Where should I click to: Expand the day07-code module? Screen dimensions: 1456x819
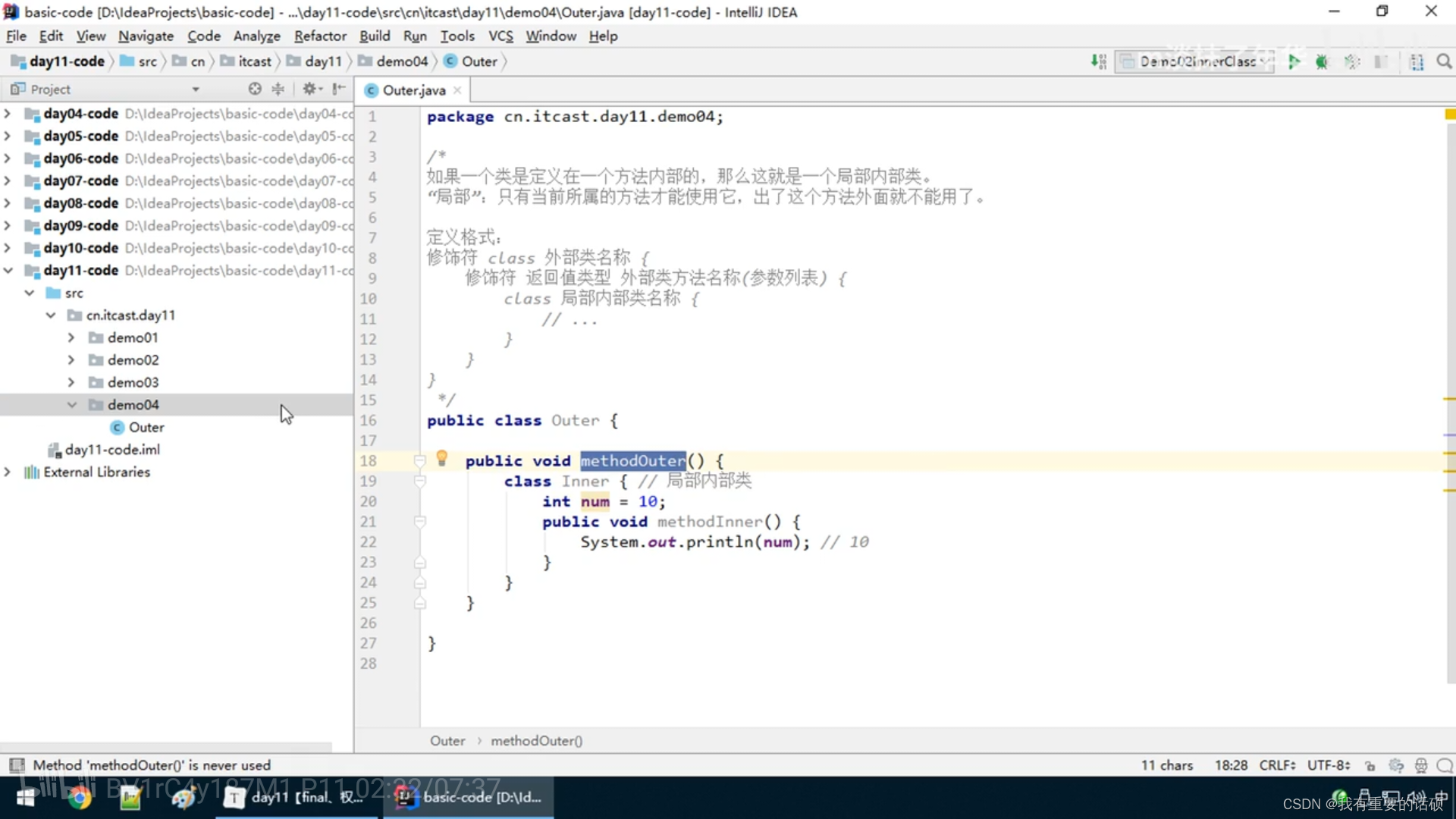tap(8, 180)
